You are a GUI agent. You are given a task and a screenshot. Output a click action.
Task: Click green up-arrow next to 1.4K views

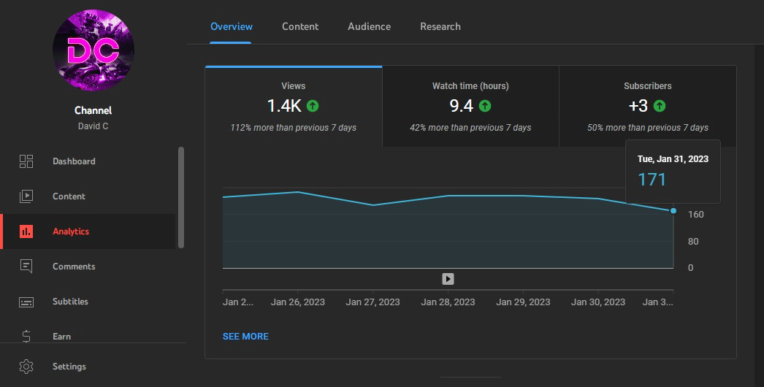[312, 106]
